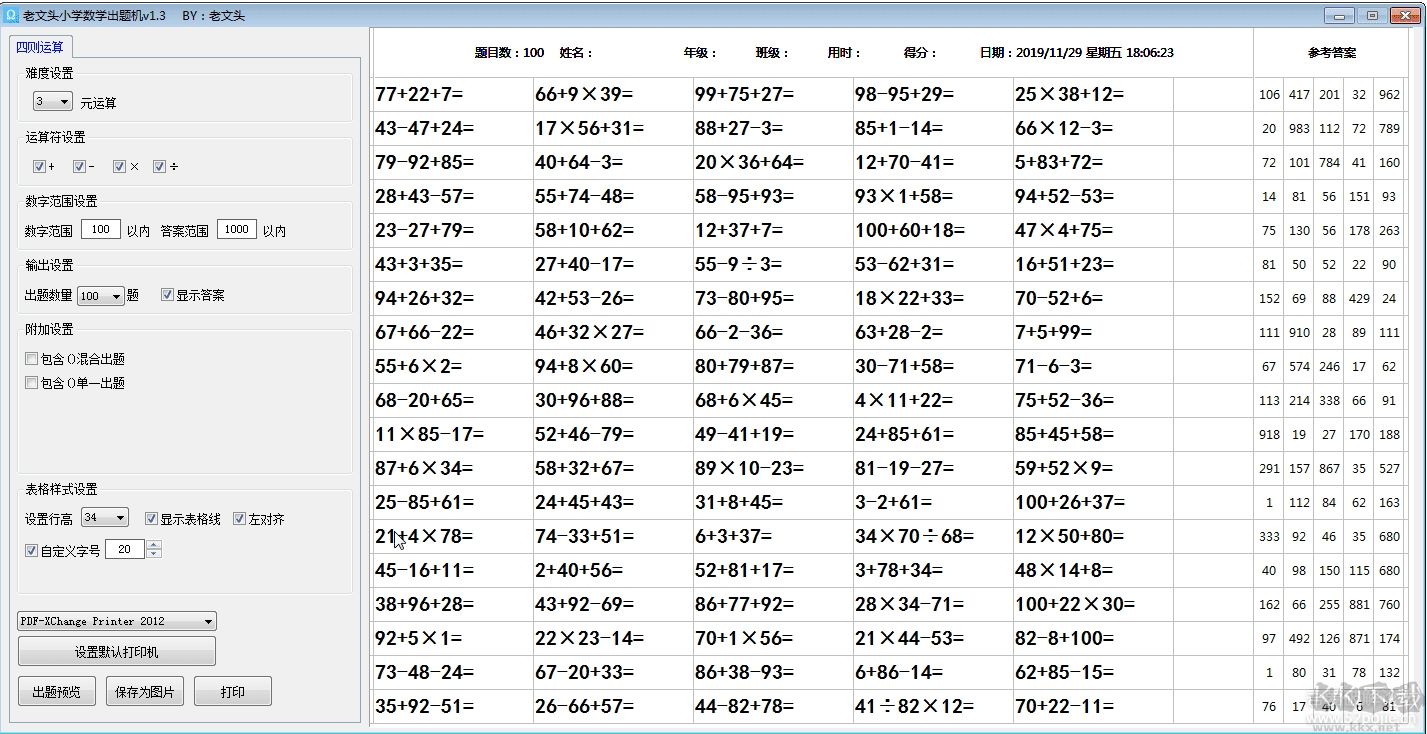The width and height of the screenshot is (1427, 734).
Task: Click the 班级： header label
Action: point(773,53)
